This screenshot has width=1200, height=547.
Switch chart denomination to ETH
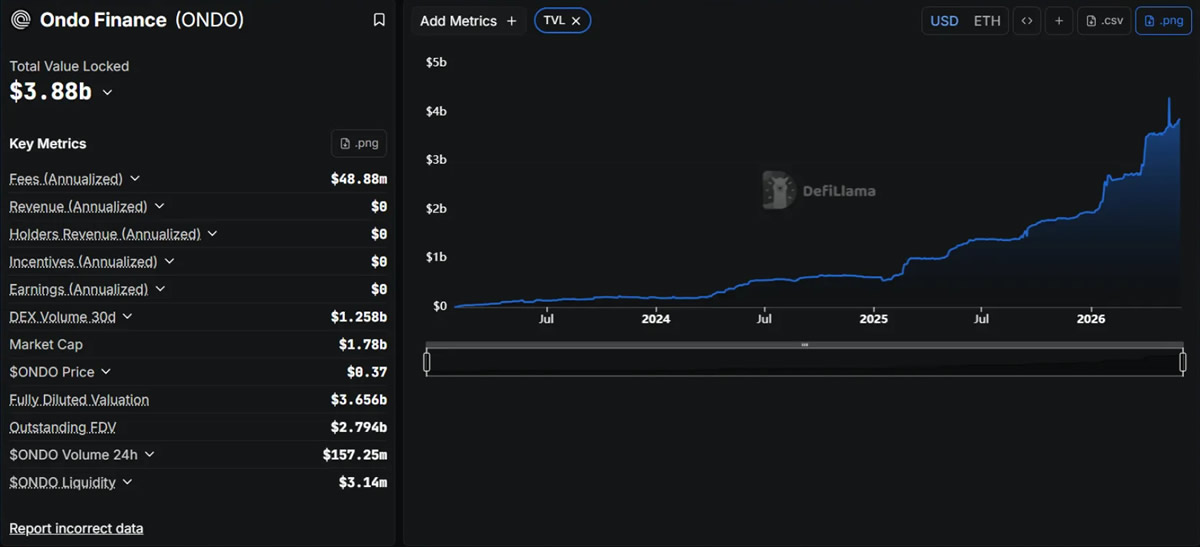[x=987, y=21]
